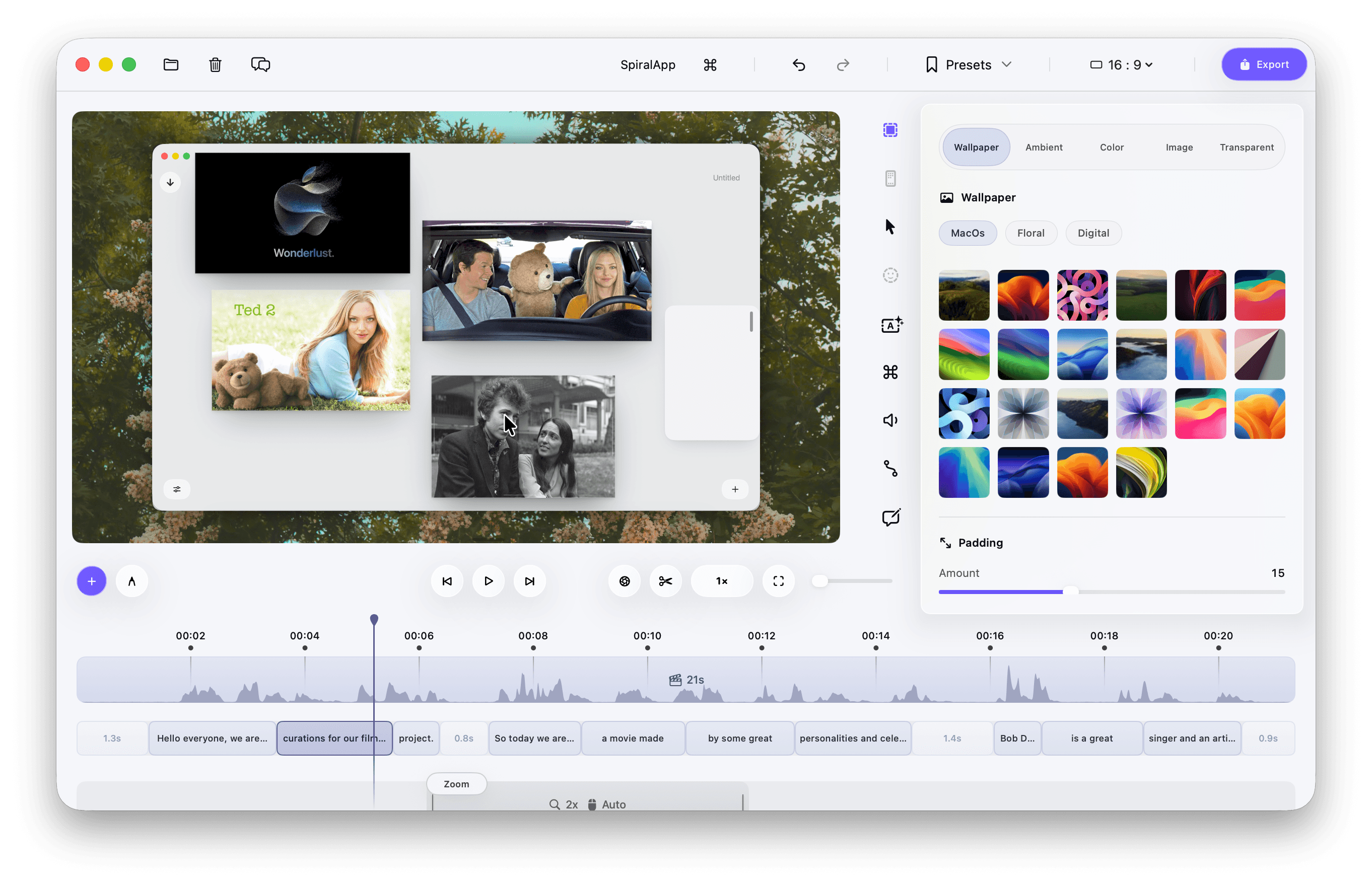Click the 1× playback speed button
Viewport: 1372px width, 885px height.
pos(722,581)
